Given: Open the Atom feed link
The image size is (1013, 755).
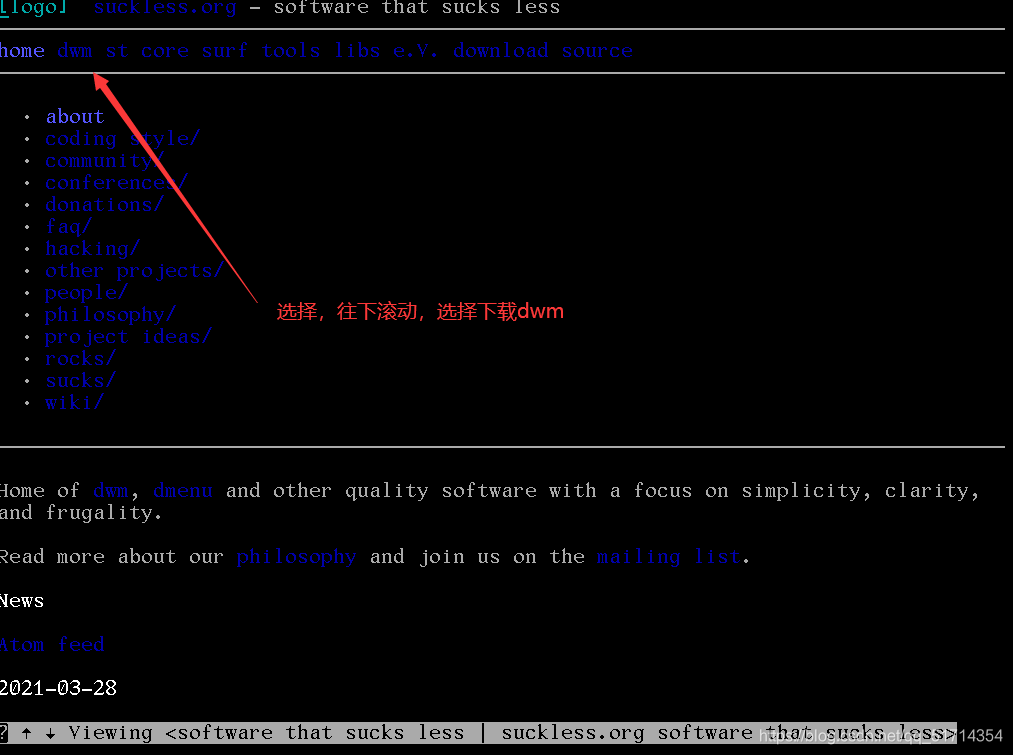Looking at the screenshot, I should pyautogui.click(x=52, y=645).
